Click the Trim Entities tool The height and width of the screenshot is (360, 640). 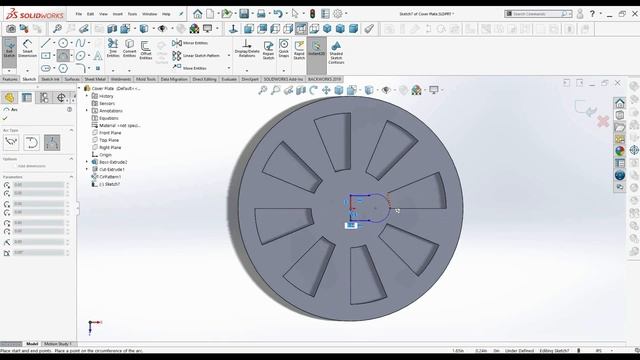pyautogui.click(x=113, y=49)
